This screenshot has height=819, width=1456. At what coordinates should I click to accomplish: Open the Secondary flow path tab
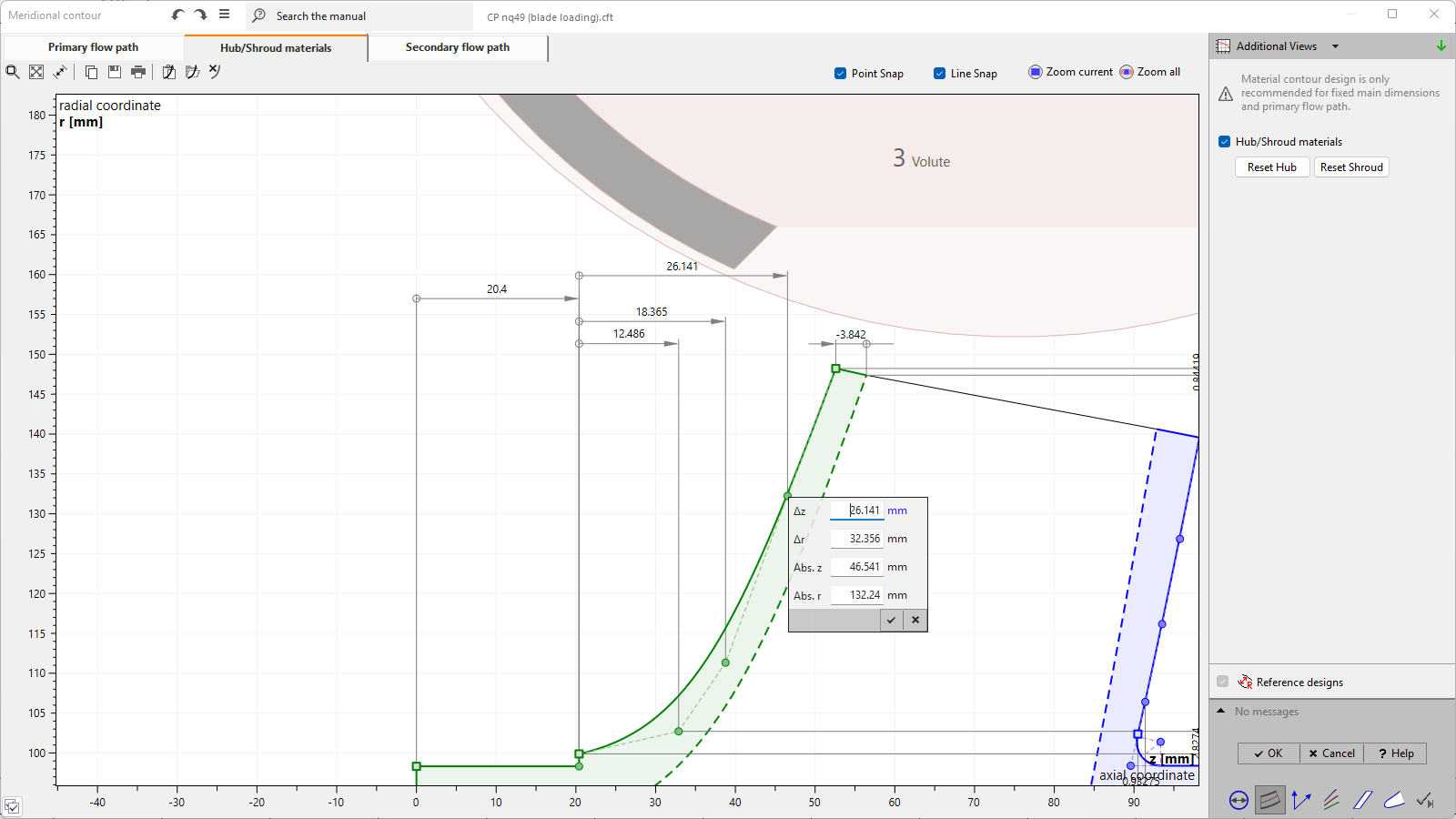tap(458, 47)
